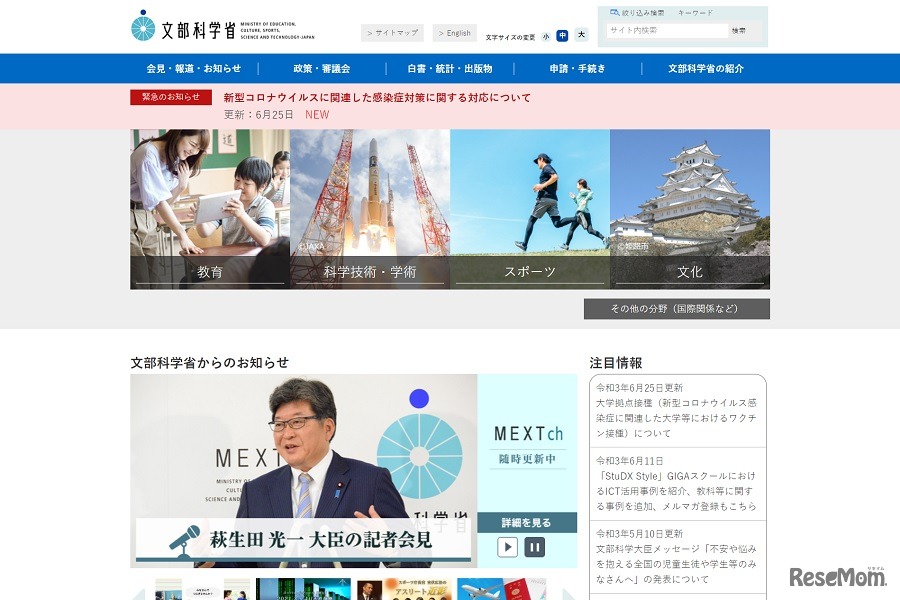Select 中 medium text size
The width and height of the screenshot is (900, 600).
coord(562,35)
